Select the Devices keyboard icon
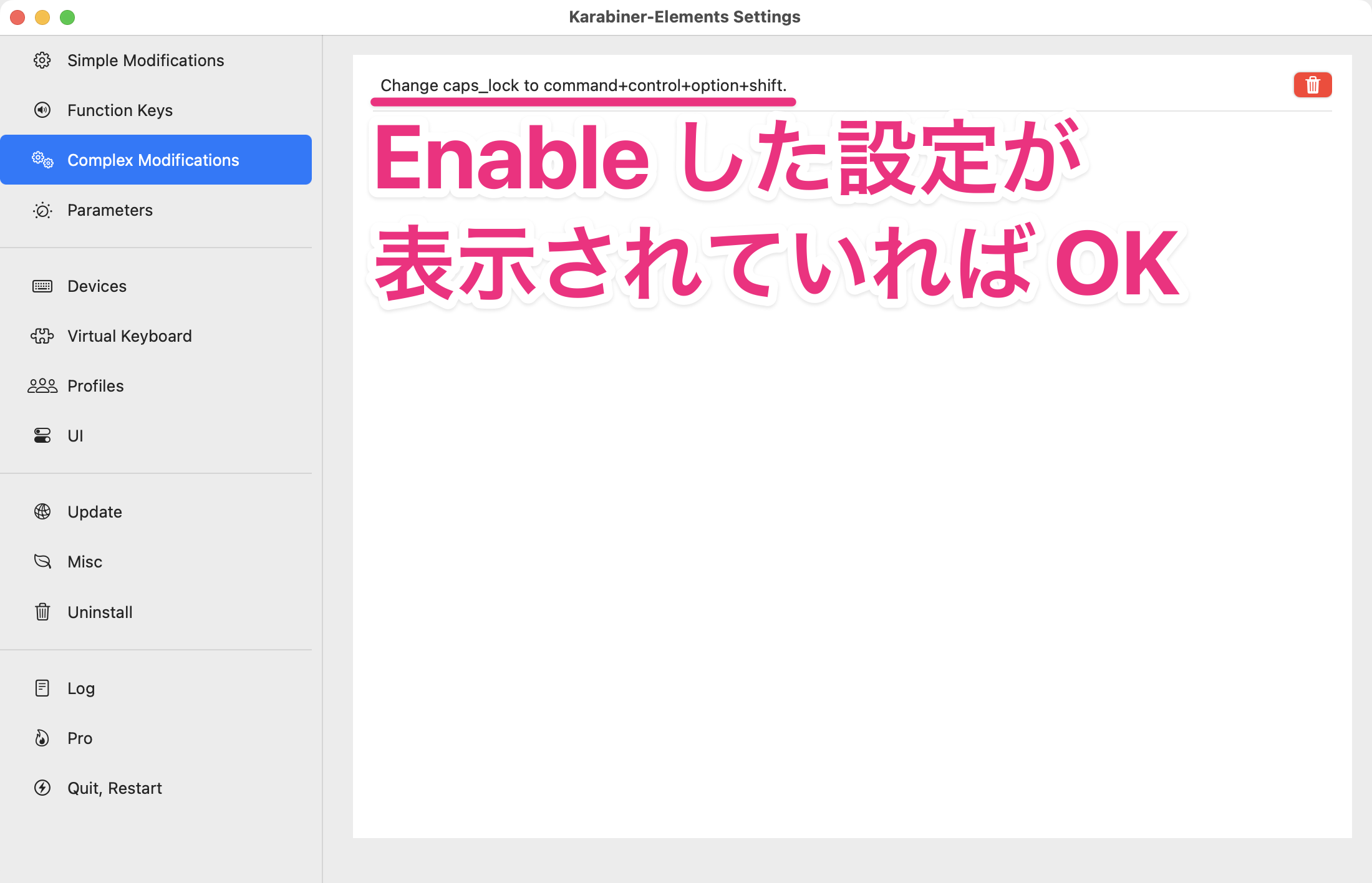 (x=42, y=286)
